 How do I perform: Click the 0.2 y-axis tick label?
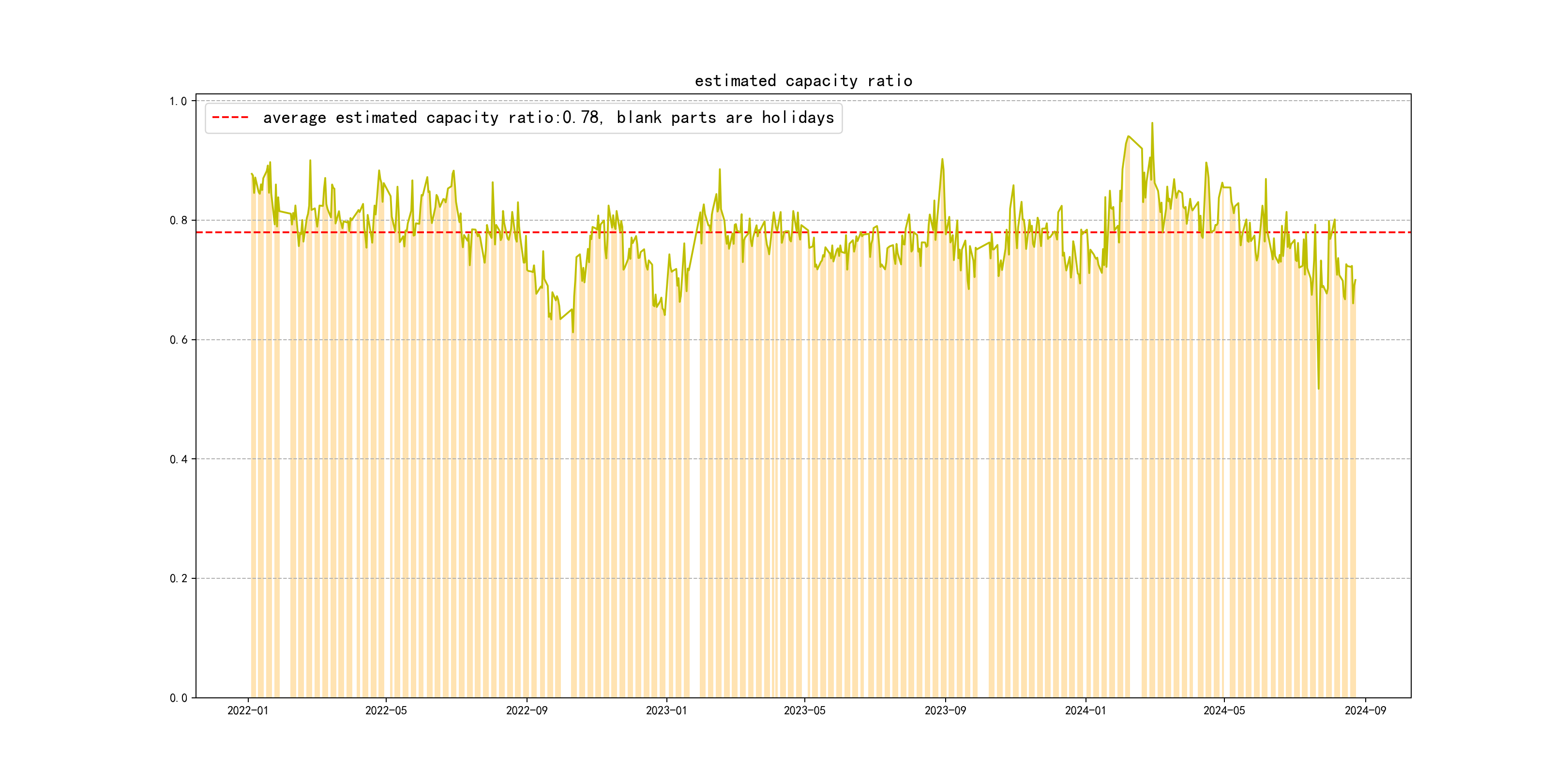179,578
